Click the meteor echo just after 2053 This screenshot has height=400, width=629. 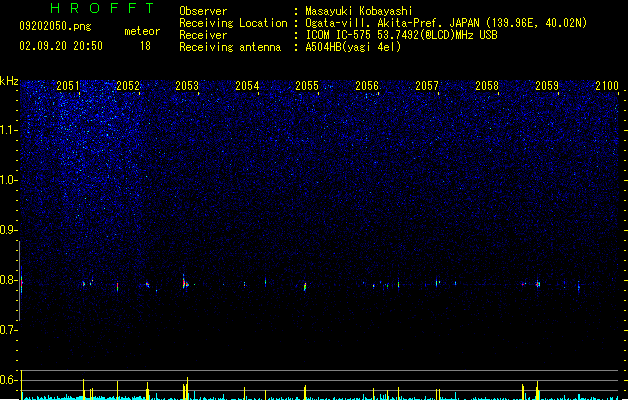click(185, 282)
